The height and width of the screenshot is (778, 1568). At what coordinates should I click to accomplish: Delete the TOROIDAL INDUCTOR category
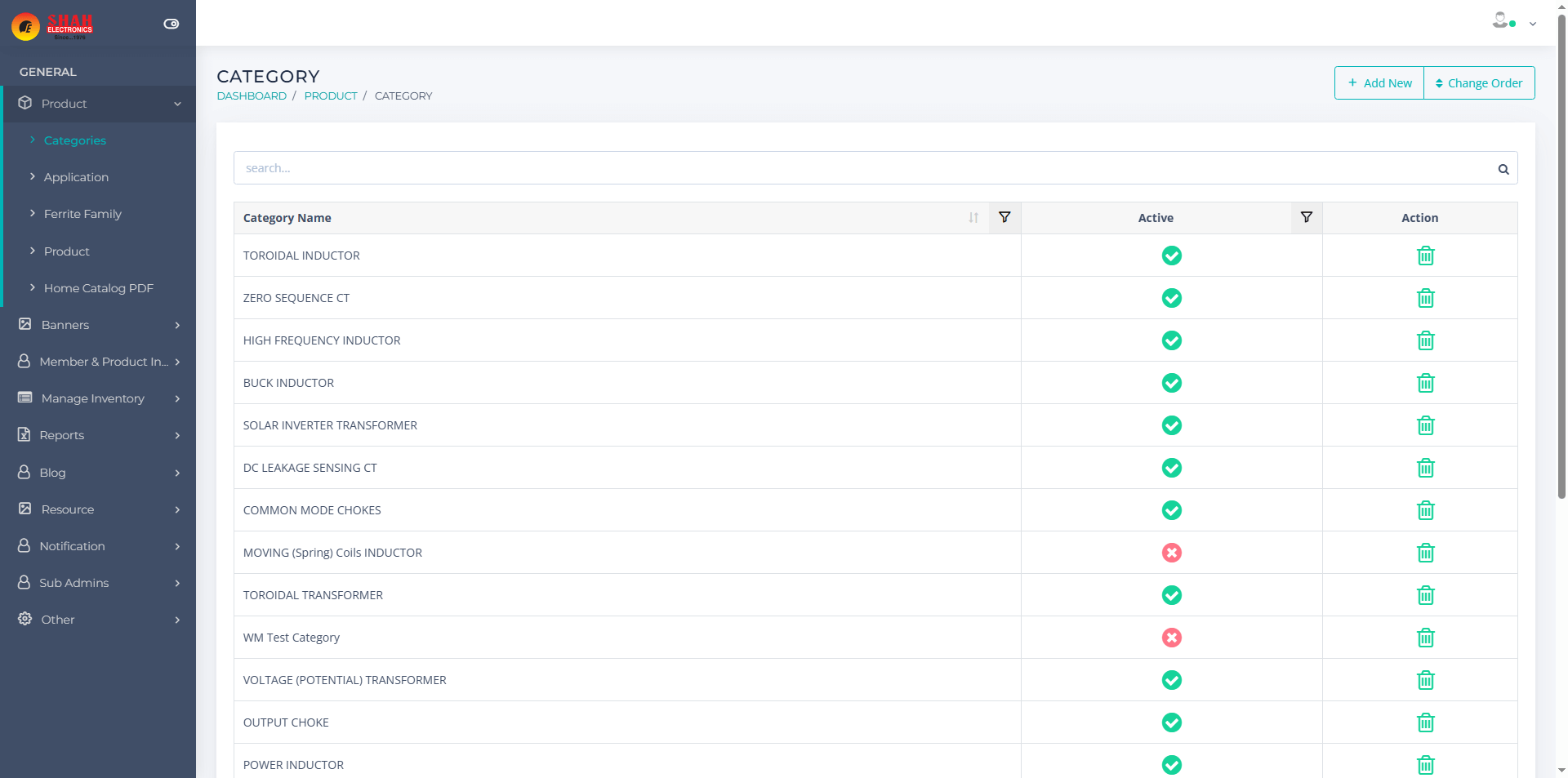pos(1425,256)
